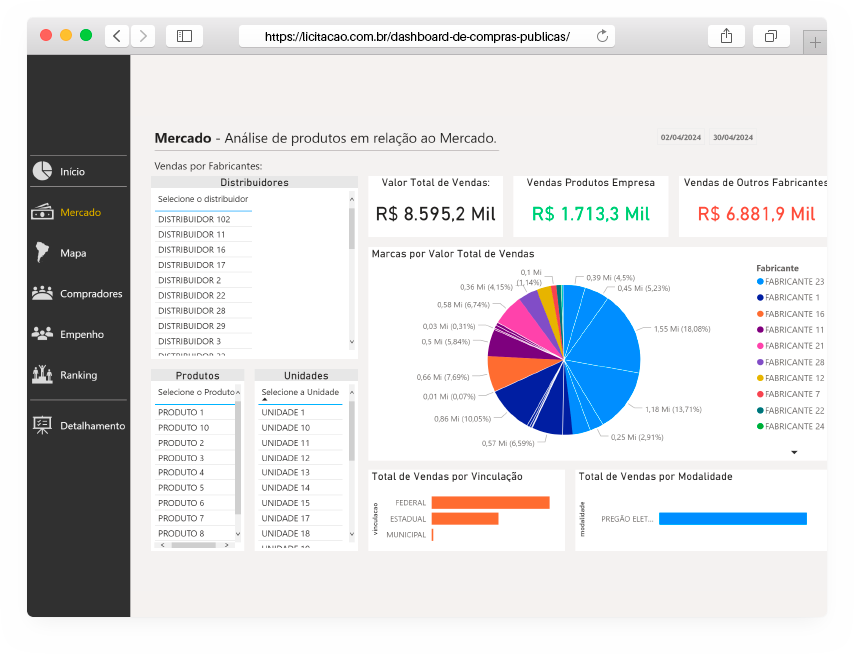Click the Início pie chart icon

click(42, 171)
